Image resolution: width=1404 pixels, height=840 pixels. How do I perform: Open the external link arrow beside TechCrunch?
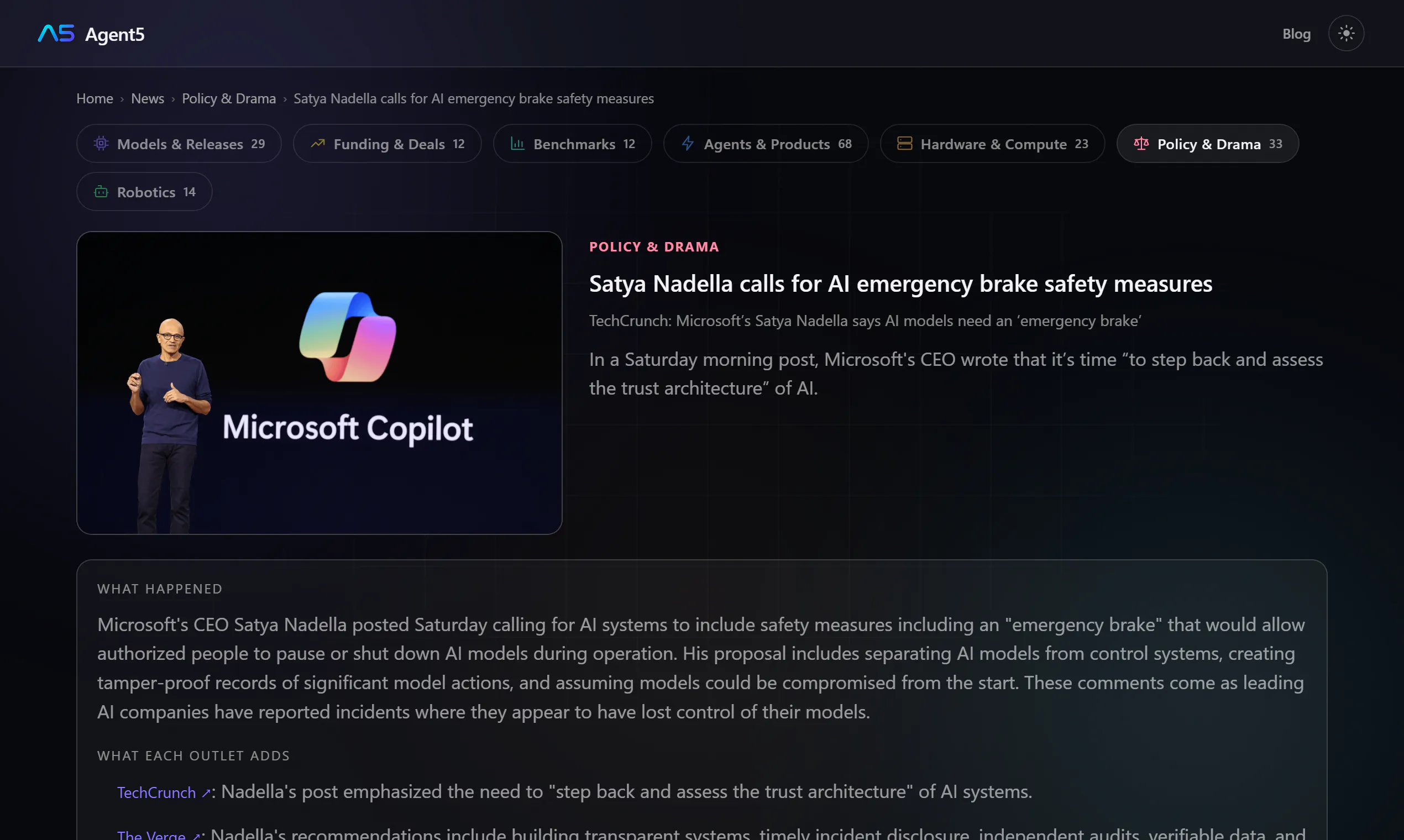(x=206, y=793)
